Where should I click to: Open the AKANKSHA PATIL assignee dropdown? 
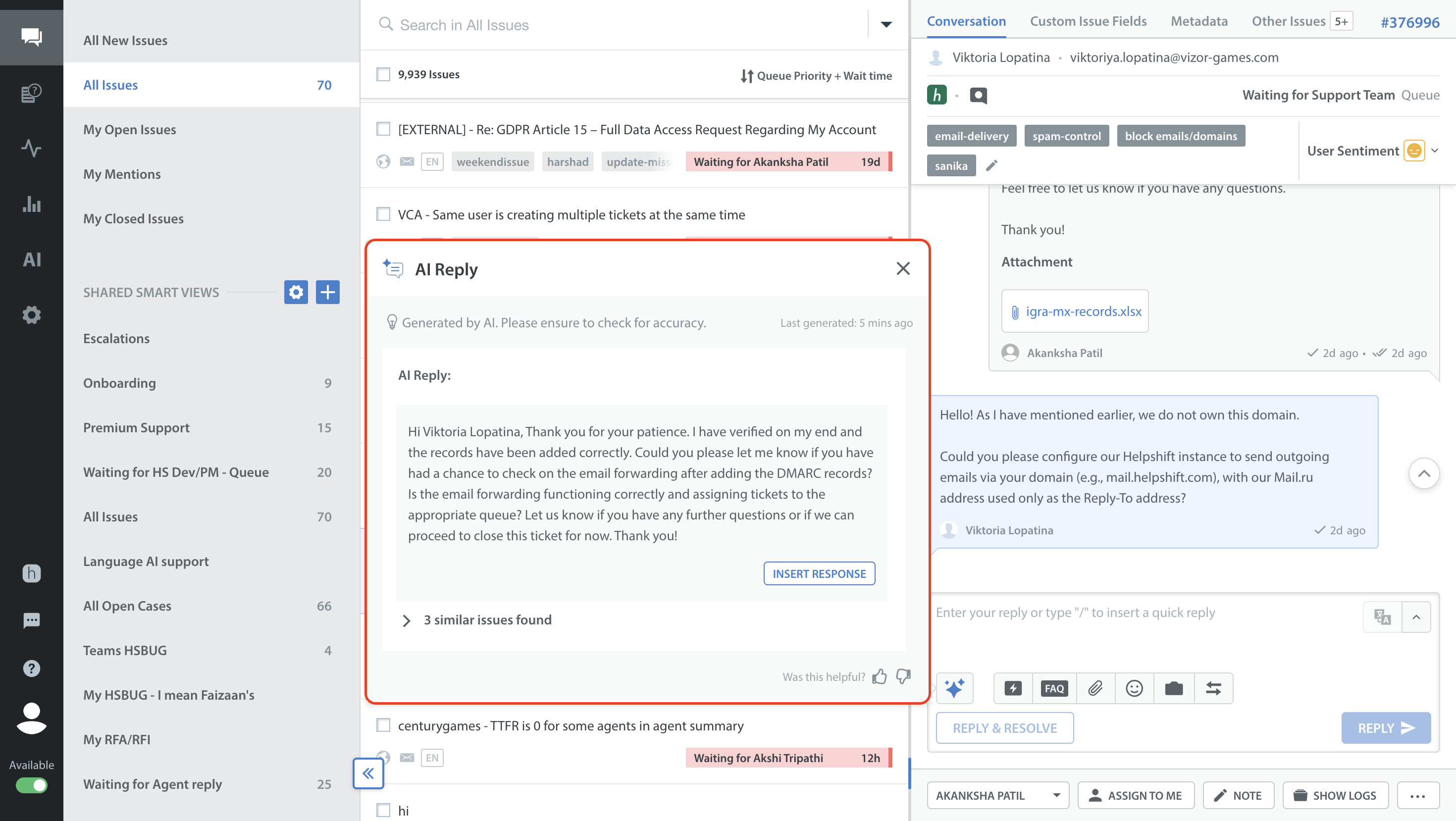pyautogui.click(x=997, y=795)
